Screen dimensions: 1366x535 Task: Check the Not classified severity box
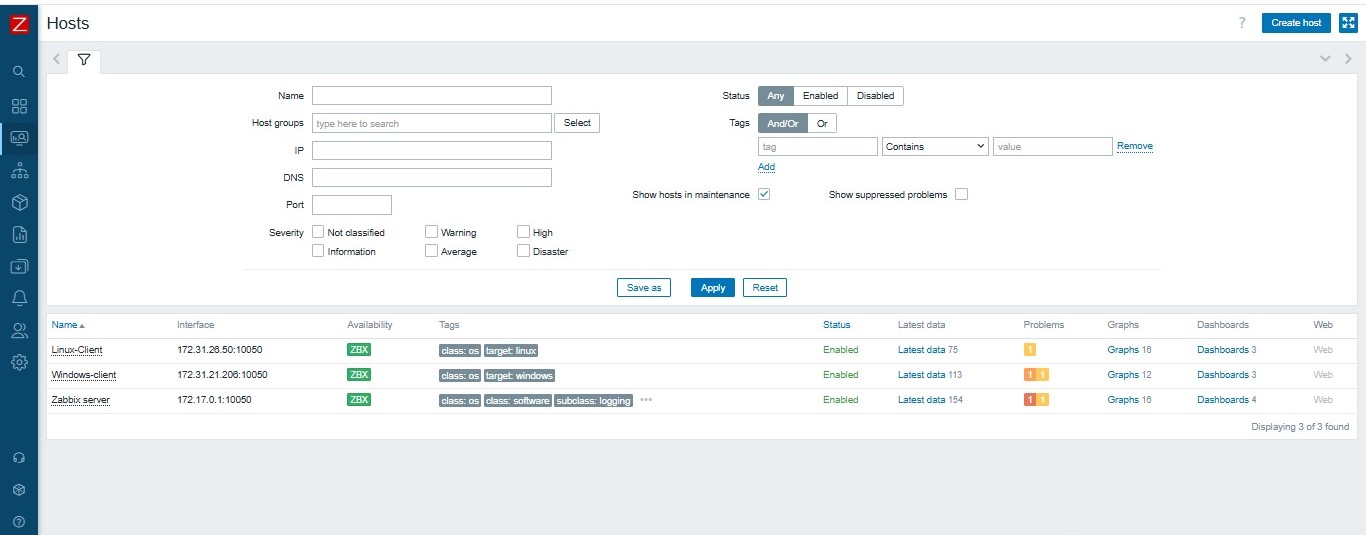click(318, 232)
